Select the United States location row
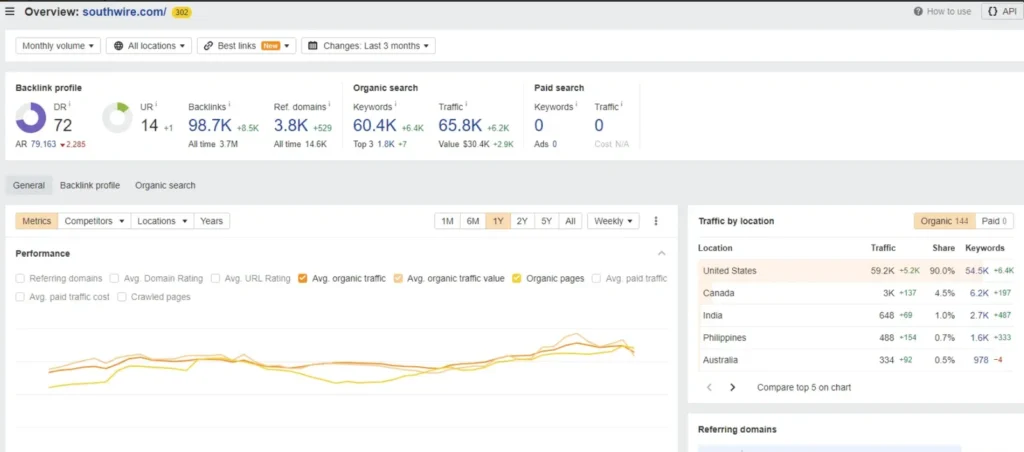 (x=730, y=271)
